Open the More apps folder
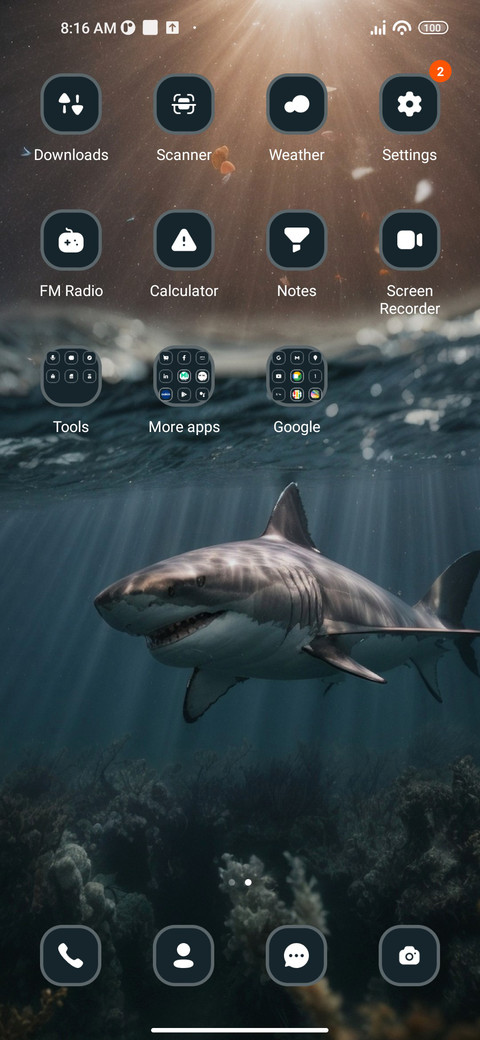The height and width of the screenshot is (1040, 480). [184, 376]
